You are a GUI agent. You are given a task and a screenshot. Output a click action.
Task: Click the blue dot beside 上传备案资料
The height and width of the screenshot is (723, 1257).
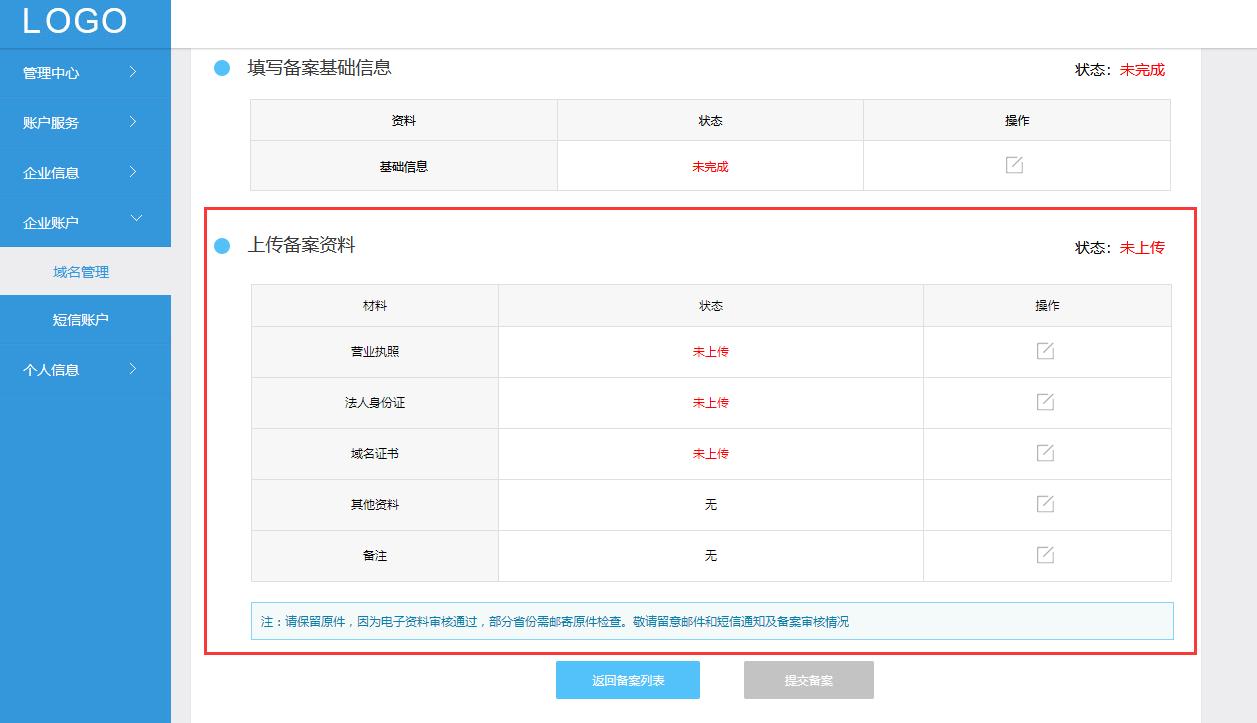[x=219, y=245]
